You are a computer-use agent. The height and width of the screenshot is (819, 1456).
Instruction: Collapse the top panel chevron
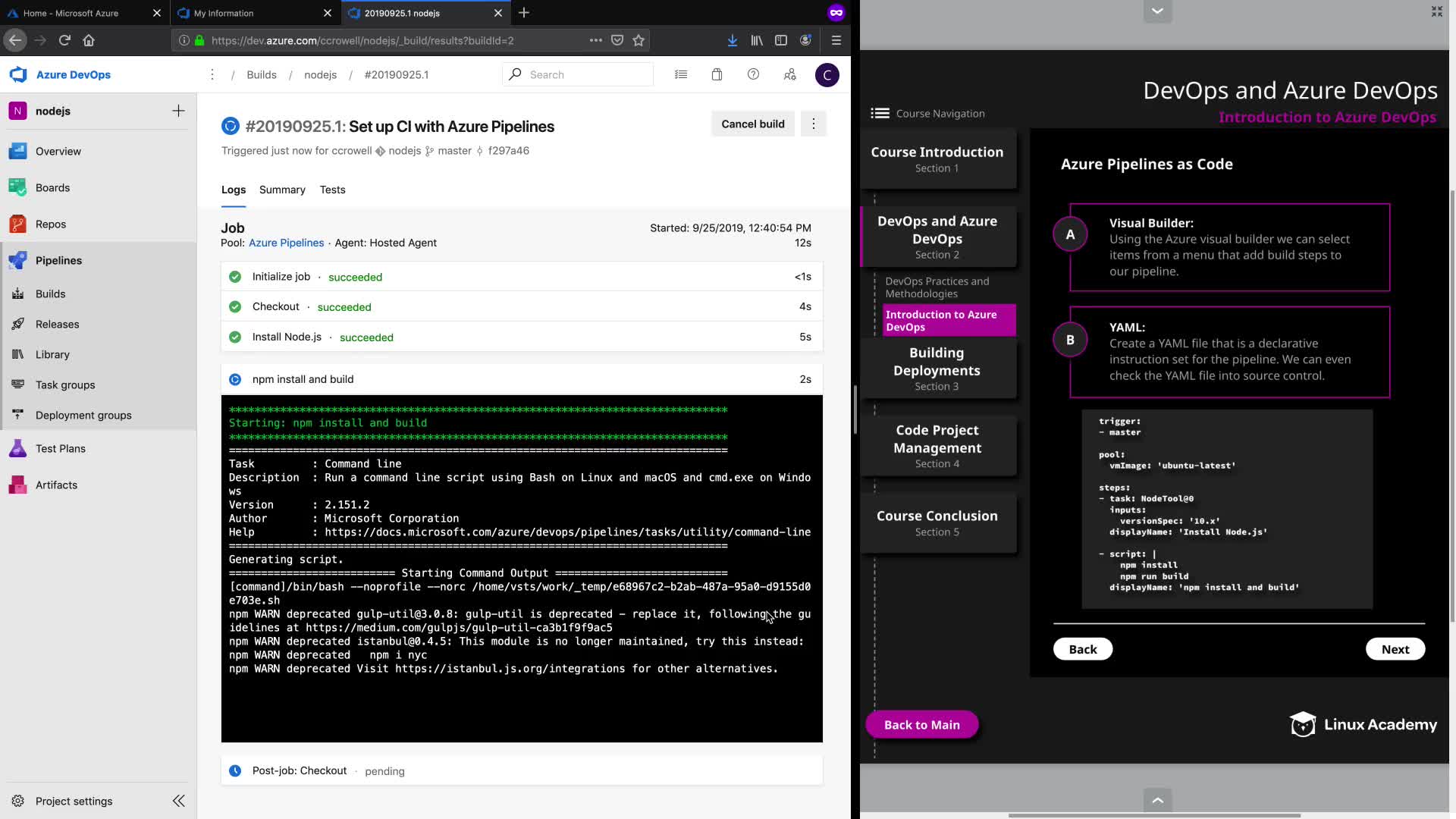tap(1157, 11)
